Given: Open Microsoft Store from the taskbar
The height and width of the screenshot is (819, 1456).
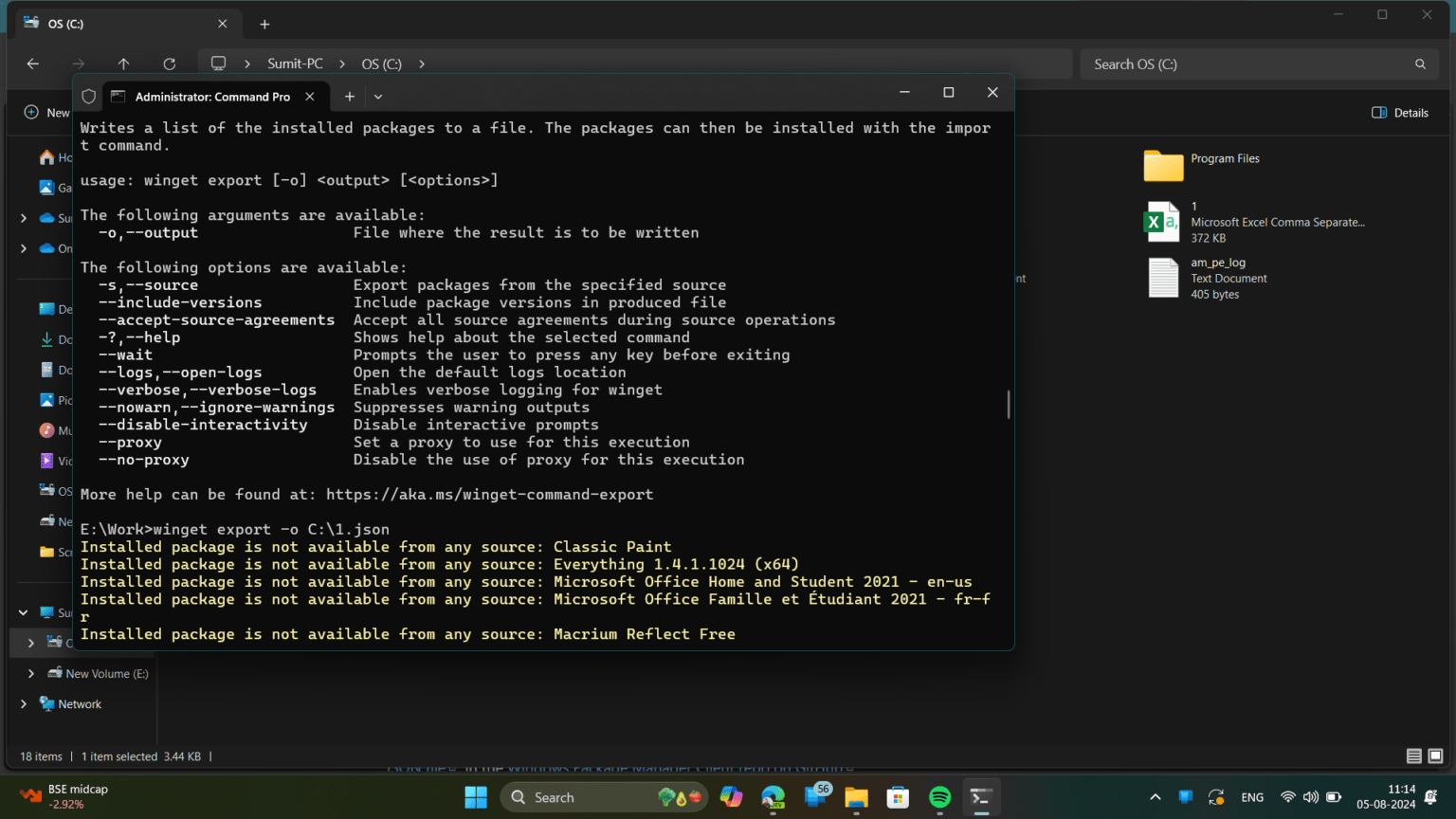Looking at the screenshot, I should (897, 797).
